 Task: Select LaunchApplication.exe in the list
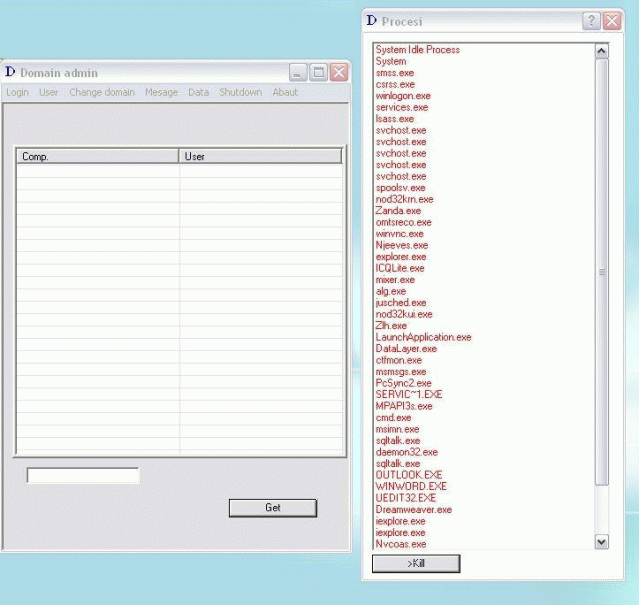coord(423,337)
